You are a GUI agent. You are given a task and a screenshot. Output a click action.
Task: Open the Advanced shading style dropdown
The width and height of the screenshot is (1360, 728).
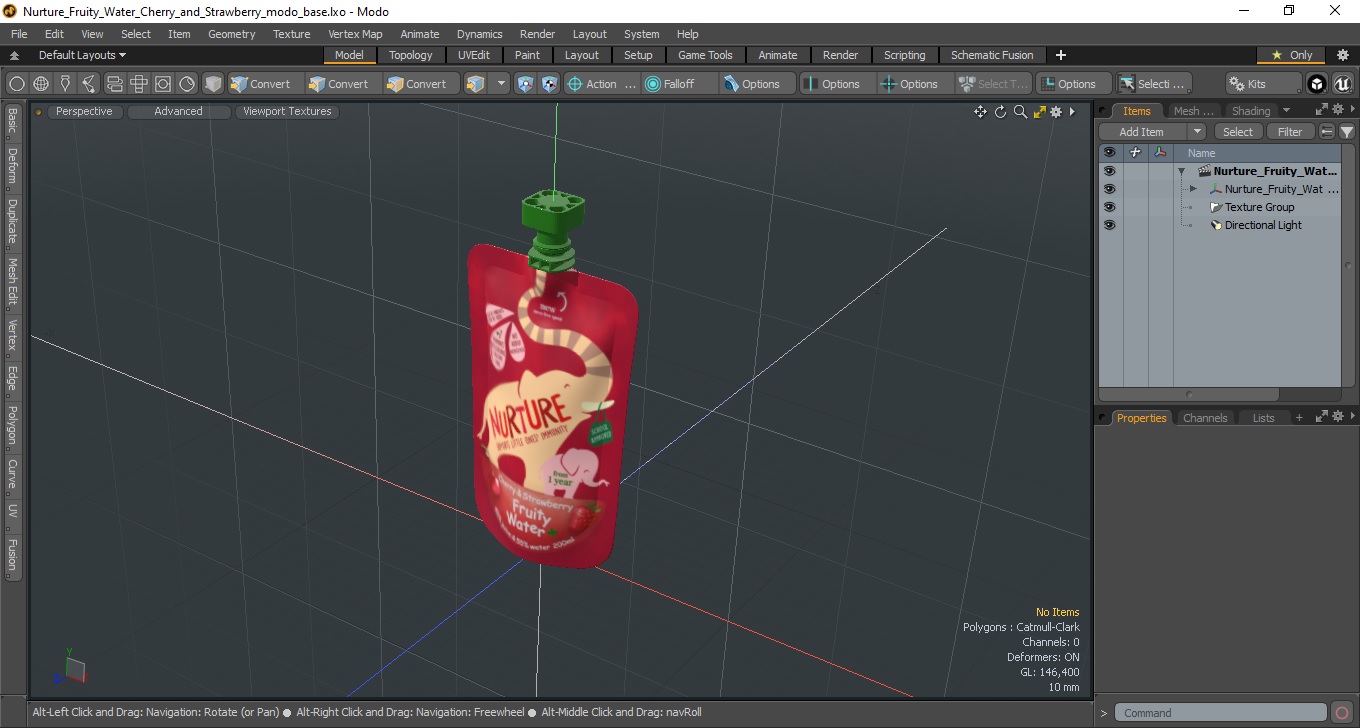pyautogui.click(x=179, y=111)
